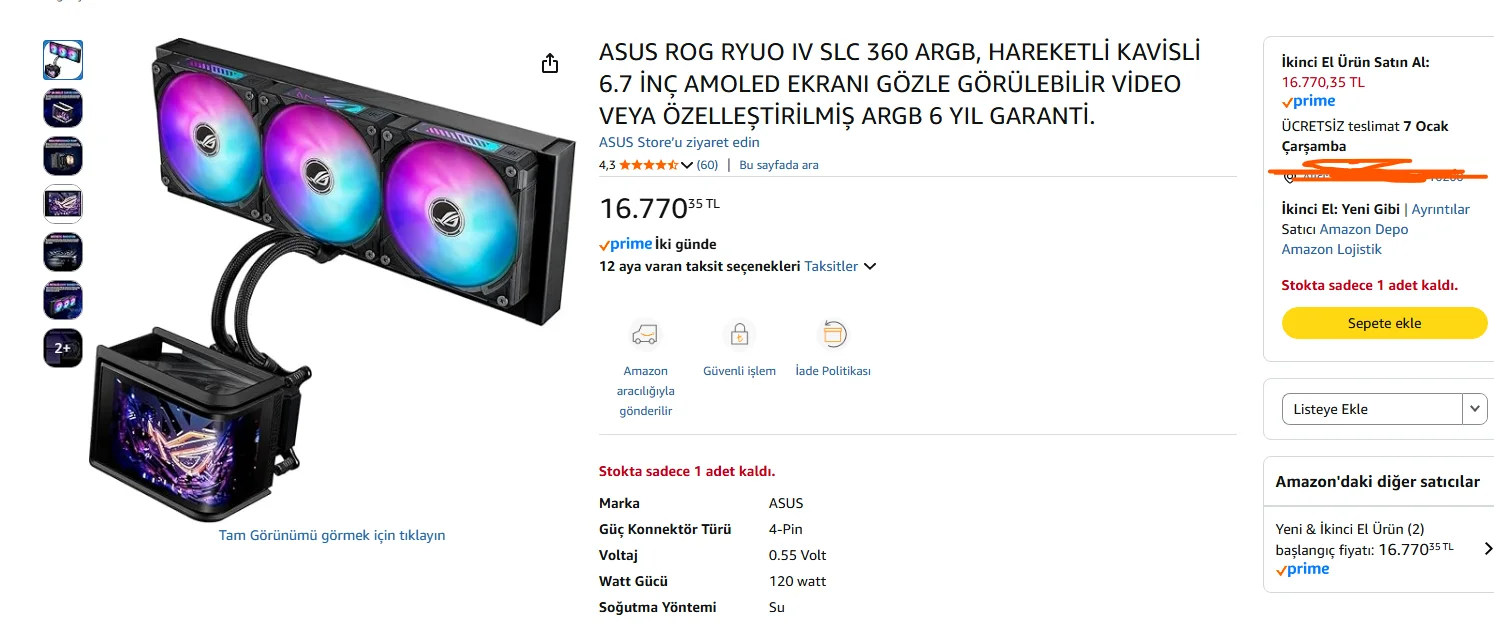Open the 2+ more images thumbnail
The height and width of the screenshot is (625, 1494).
63,348
